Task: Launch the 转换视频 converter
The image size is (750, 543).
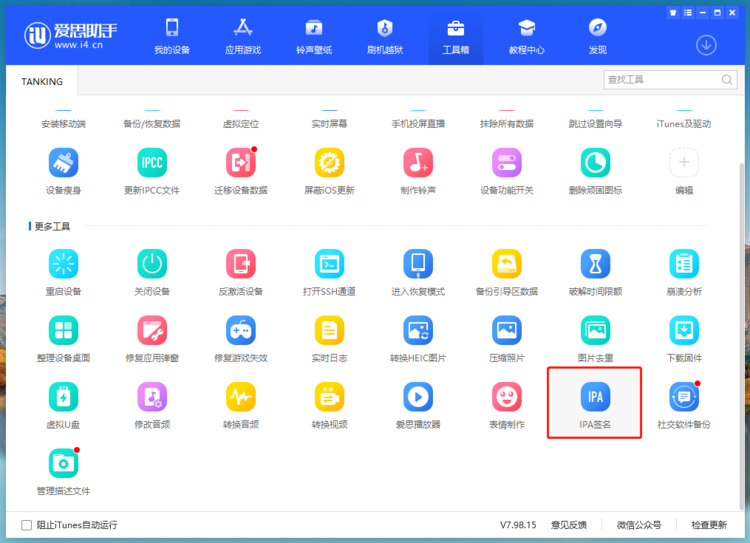Action: coord(329,397)
